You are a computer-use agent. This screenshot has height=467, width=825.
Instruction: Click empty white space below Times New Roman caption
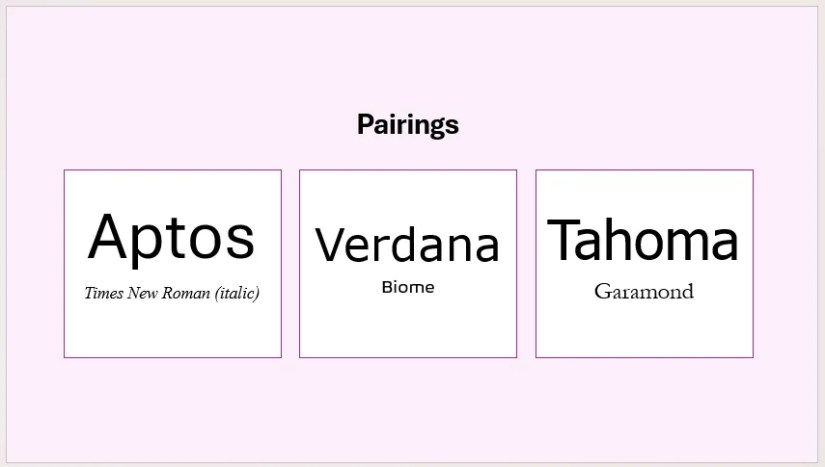pos(172,330)
